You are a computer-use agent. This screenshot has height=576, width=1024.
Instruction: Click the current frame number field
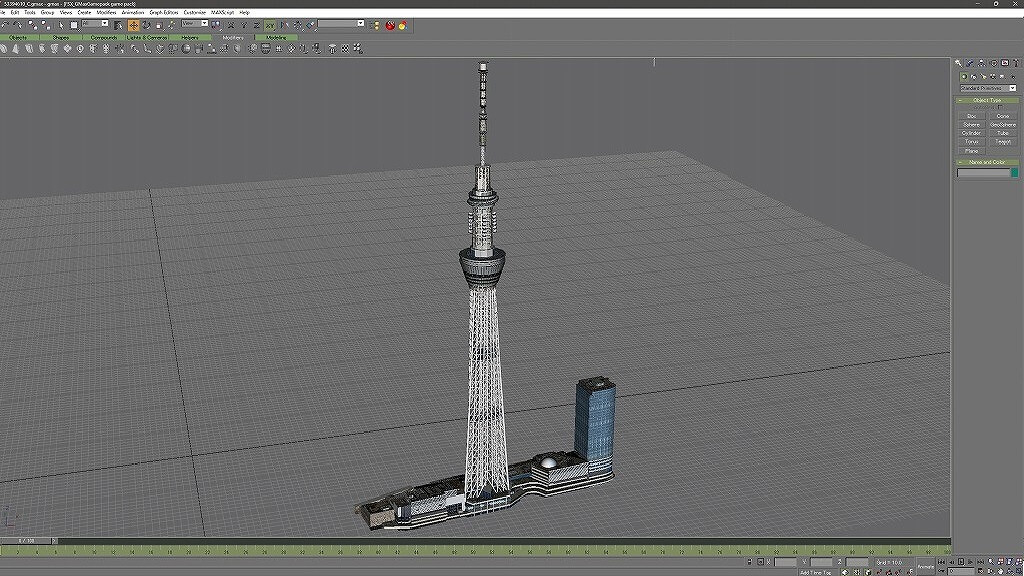click(961, 571)
